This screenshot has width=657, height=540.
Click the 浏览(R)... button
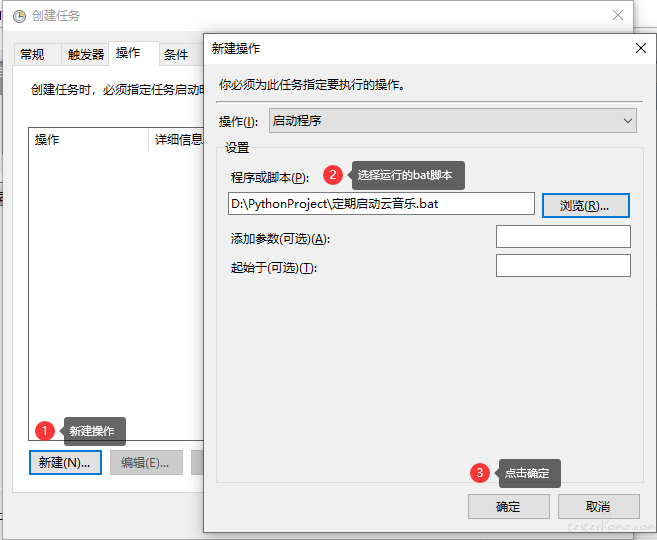coord(586,206)
